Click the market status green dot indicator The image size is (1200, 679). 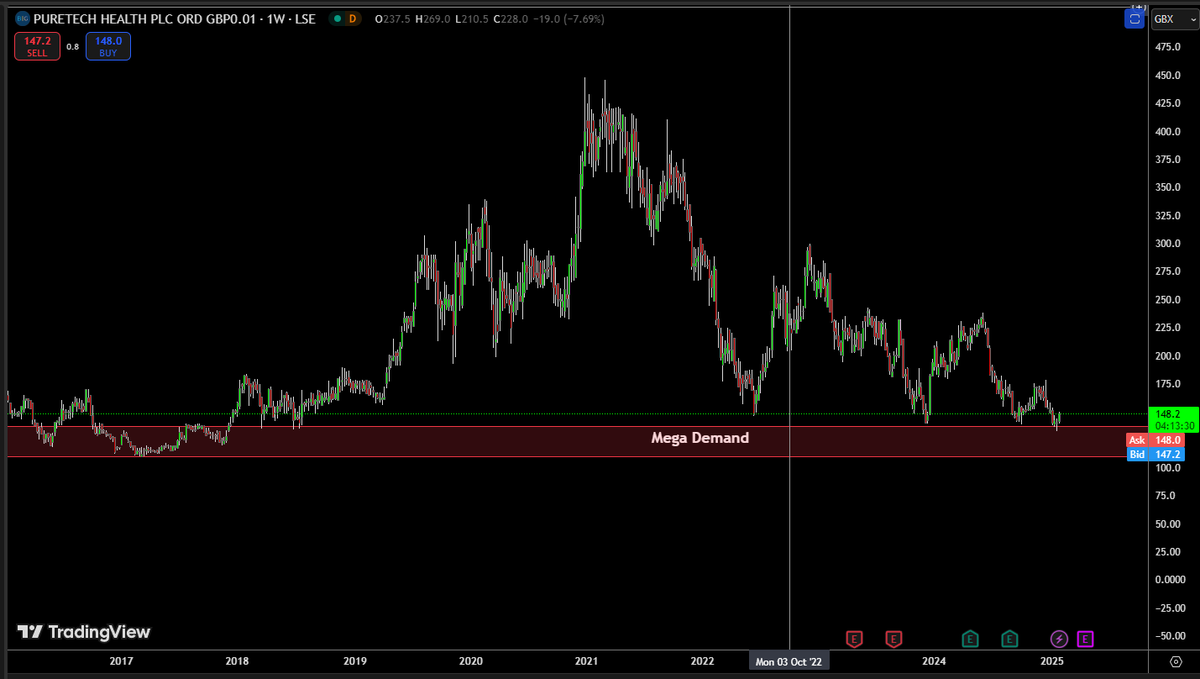336,18
